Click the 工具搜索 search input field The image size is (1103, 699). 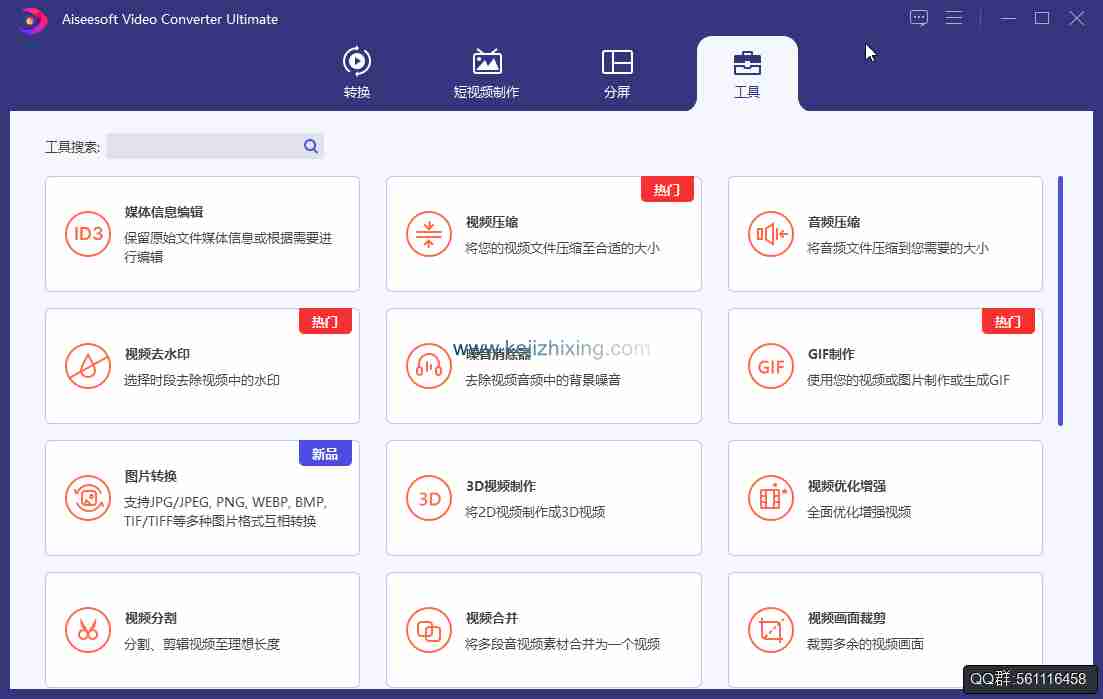coord(203,147)
